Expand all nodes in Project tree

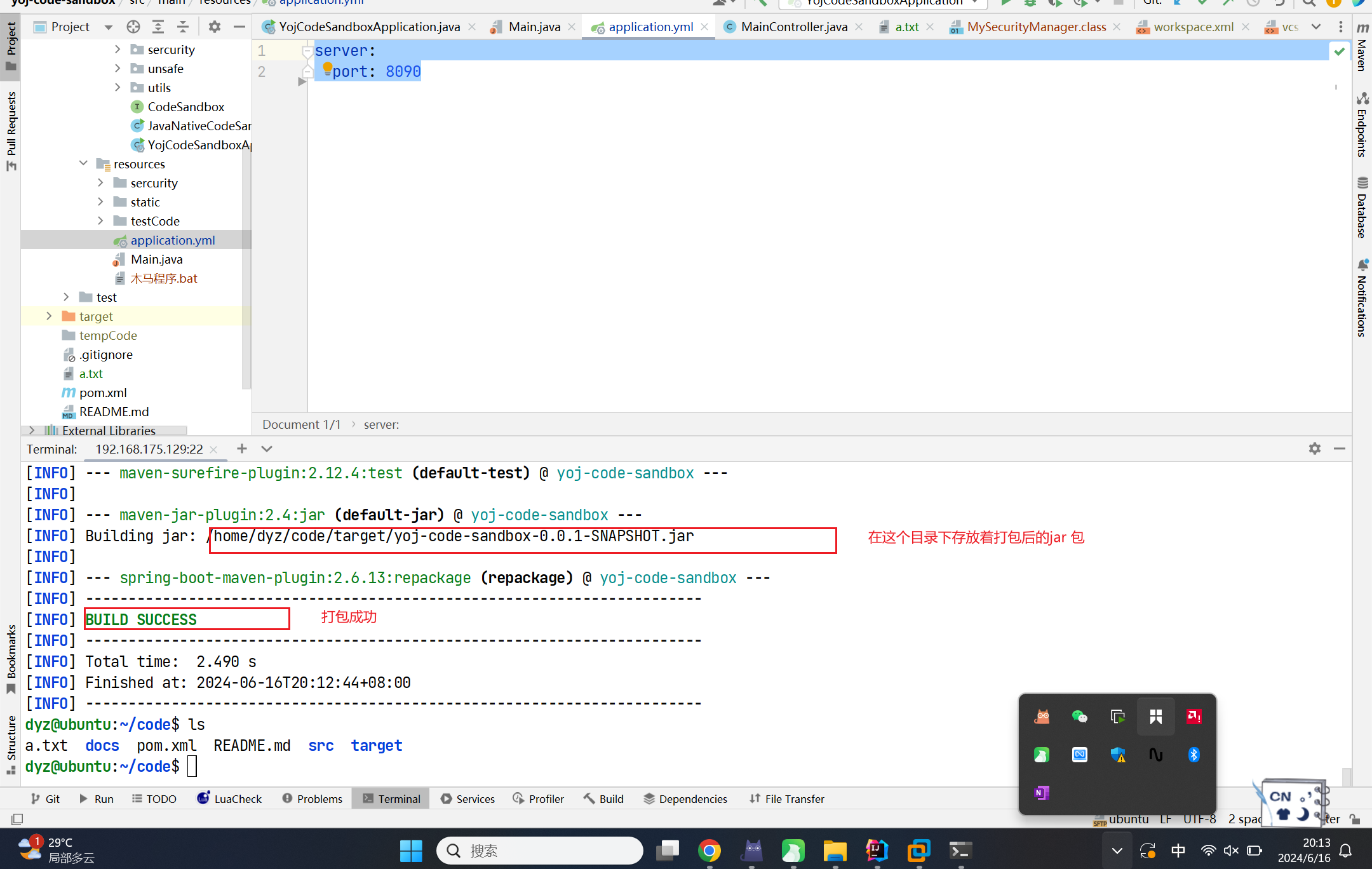pos(158,27)
